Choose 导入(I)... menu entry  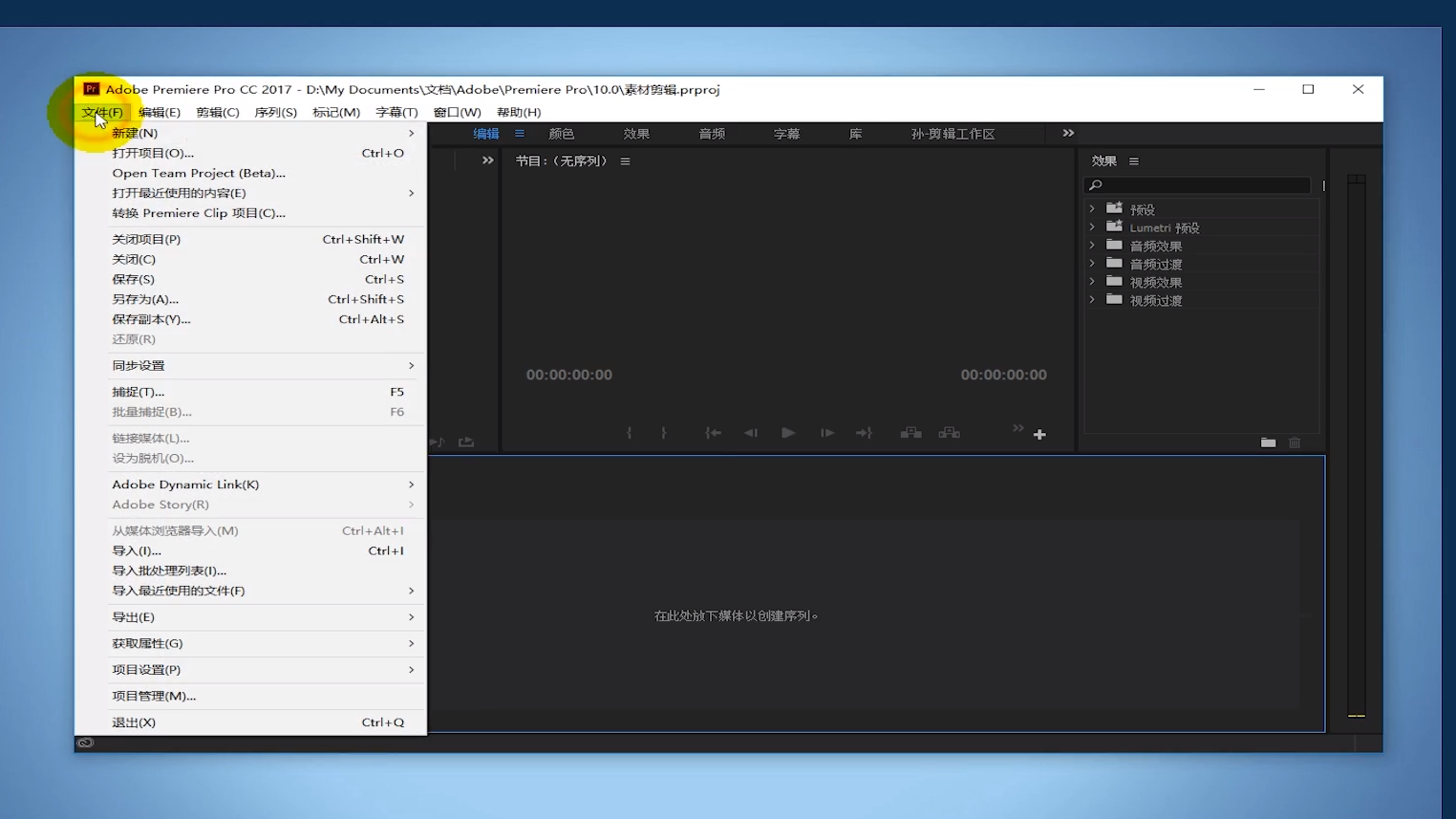click(250, 550)
